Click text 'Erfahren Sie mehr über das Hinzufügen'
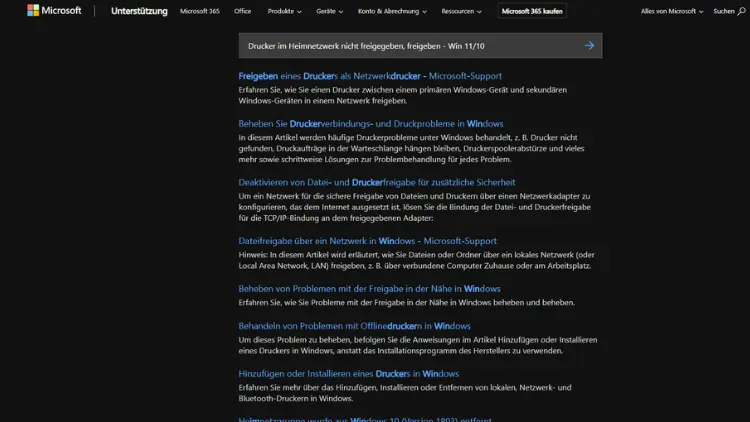 (405, 393)
